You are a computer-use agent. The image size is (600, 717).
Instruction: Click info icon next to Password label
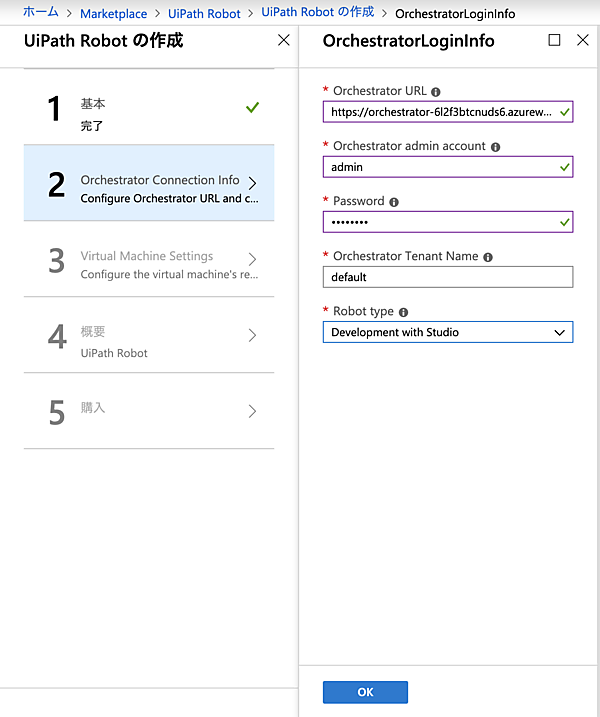point(394,201)
